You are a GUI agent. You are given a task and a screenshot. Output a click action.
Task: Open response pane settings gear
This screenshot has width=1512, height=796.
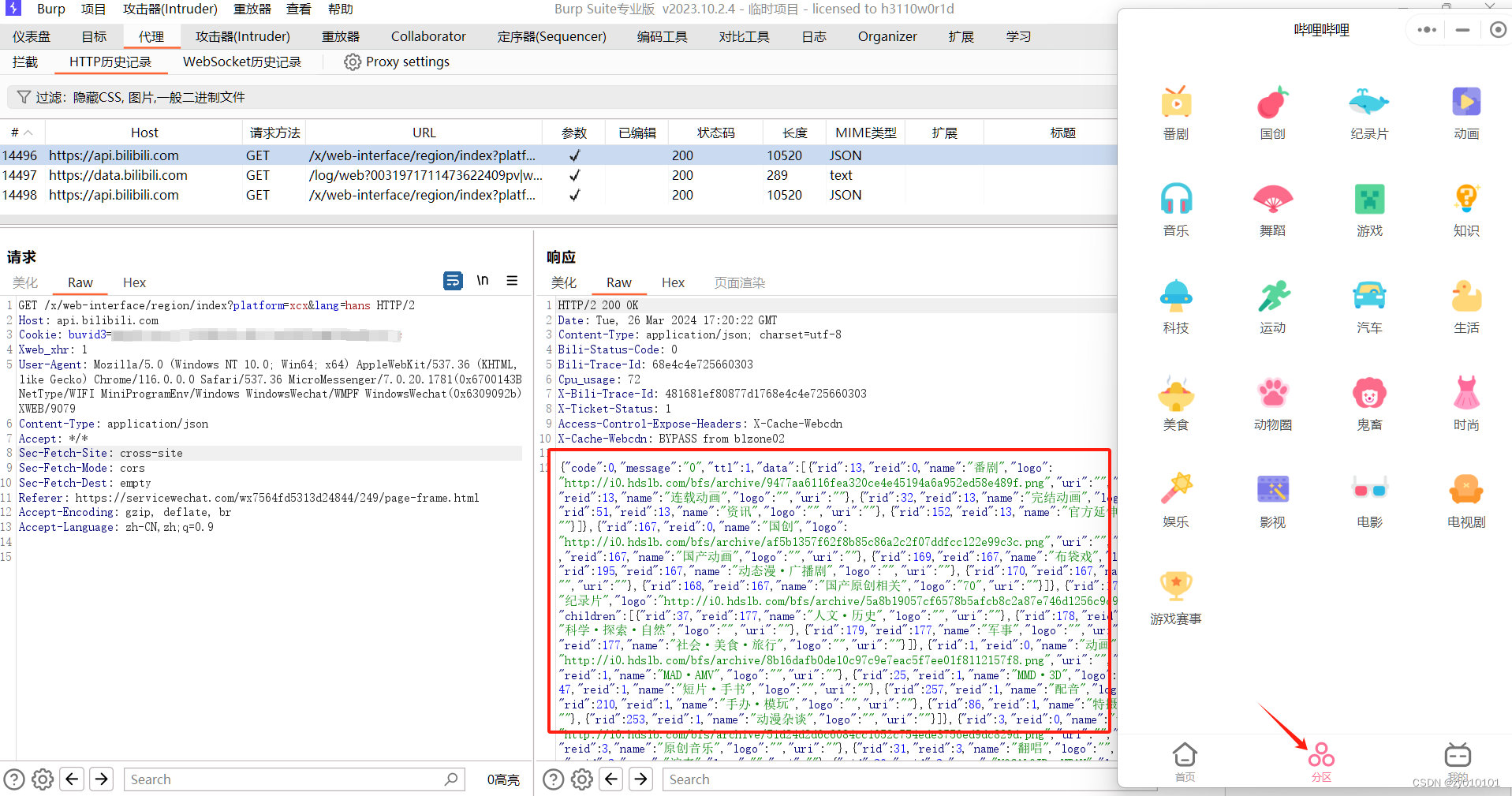click(x=582, y=779)
